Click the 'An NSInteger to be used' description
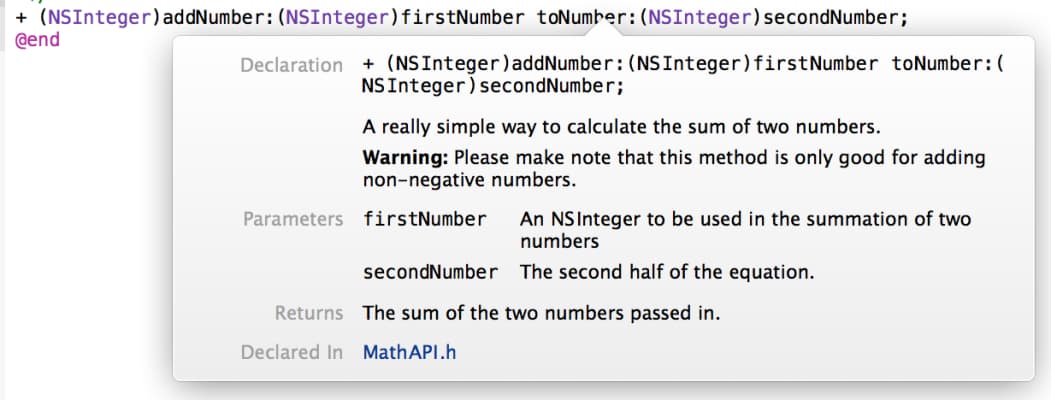 tap(745, 219)
